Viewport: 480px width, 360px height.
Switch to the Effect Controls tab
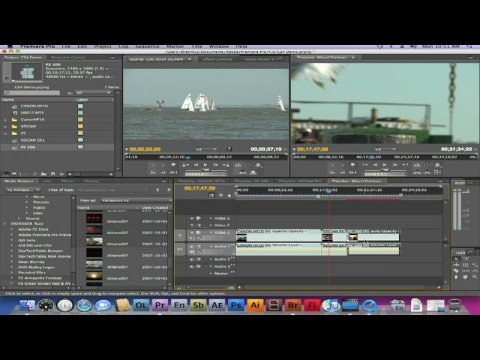tap(217, 59)
